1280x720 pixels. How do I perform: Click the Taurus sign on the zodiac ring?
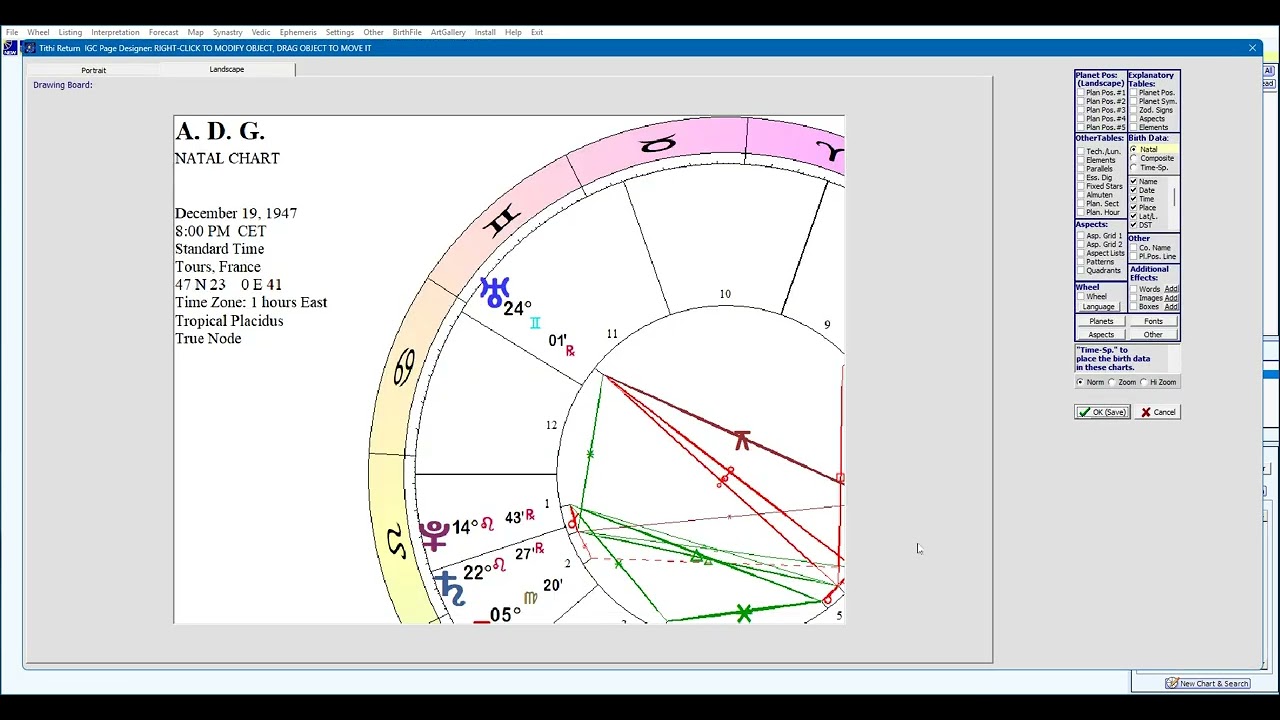658,145
